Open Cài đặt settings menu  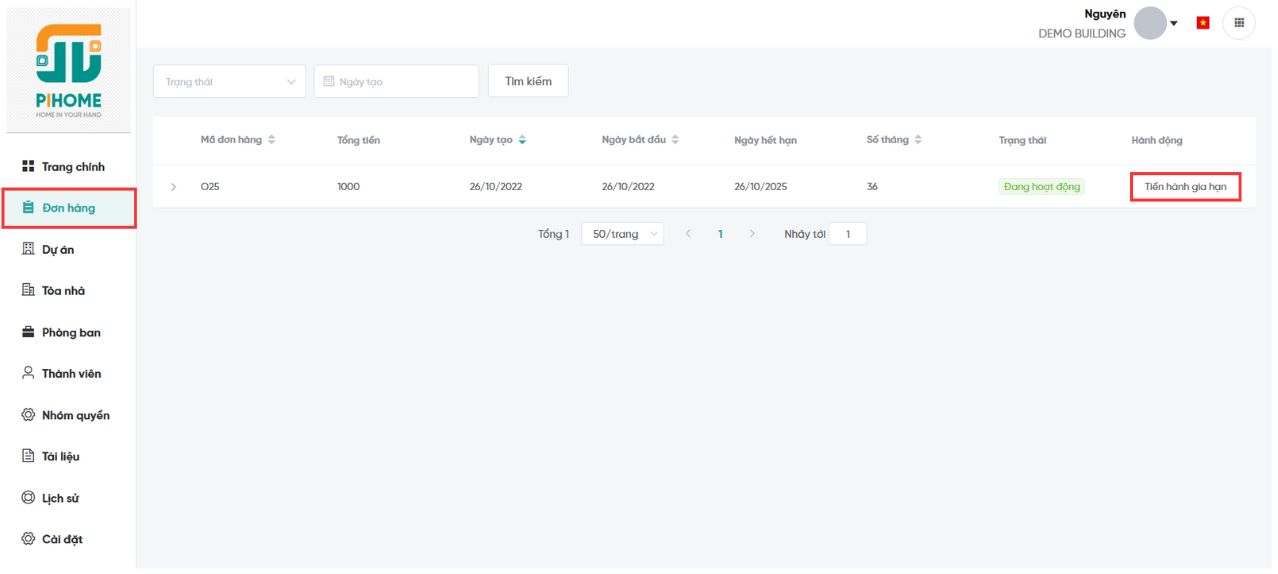(x=62, y=540)
